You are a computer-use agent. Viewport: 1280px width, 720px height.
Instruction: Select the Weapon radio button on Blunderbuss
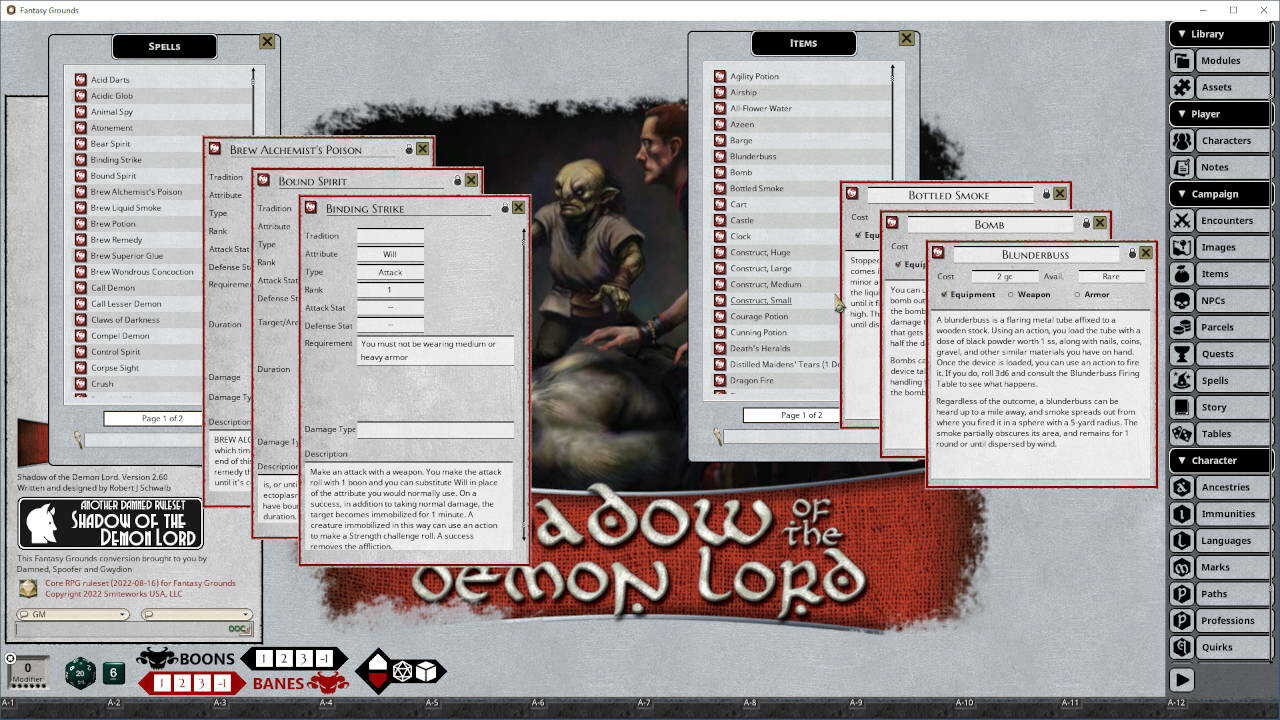click(x=1011, y=294)
